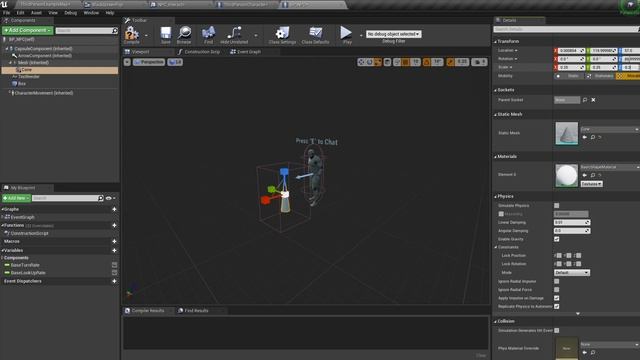Open rotation snap angle value dropdown

click(x=437, y=62)
